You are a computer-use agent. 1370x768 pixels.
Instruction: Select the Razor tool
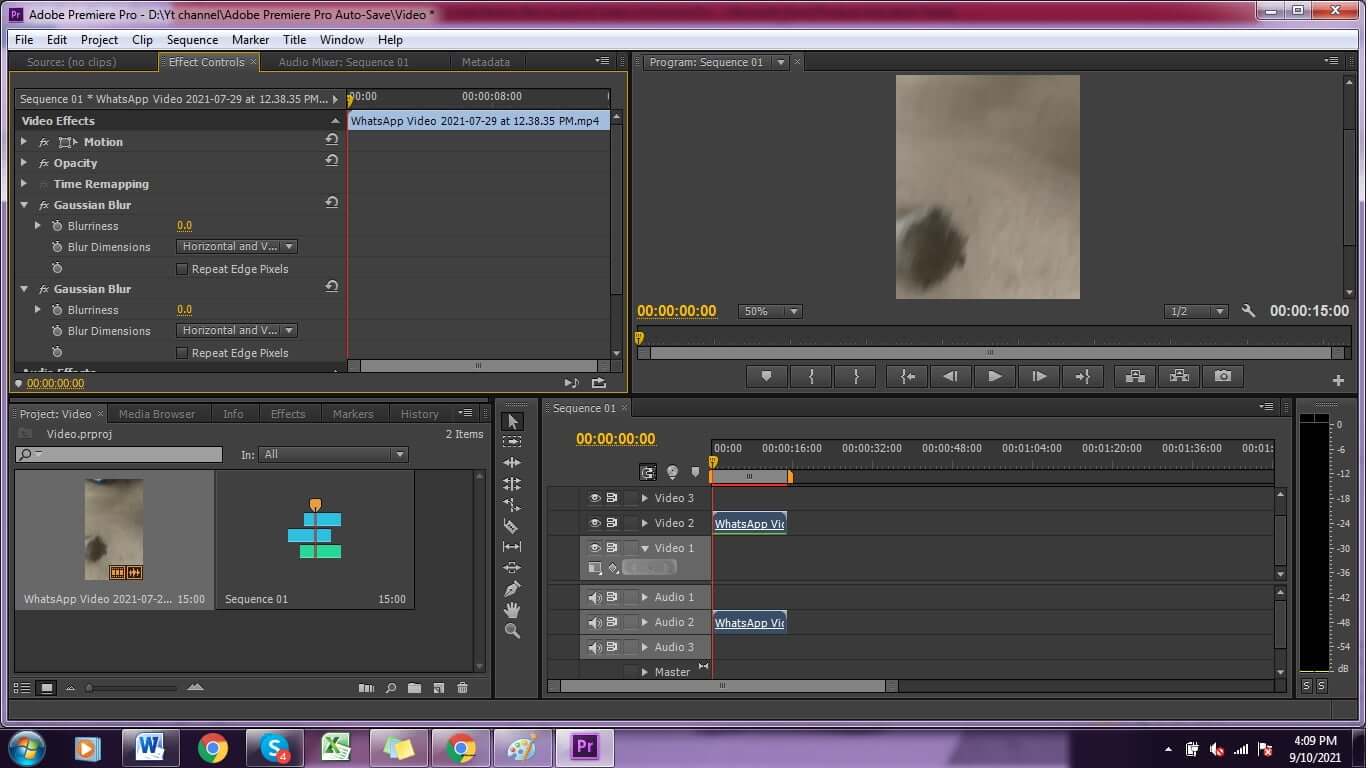[512, 525]
